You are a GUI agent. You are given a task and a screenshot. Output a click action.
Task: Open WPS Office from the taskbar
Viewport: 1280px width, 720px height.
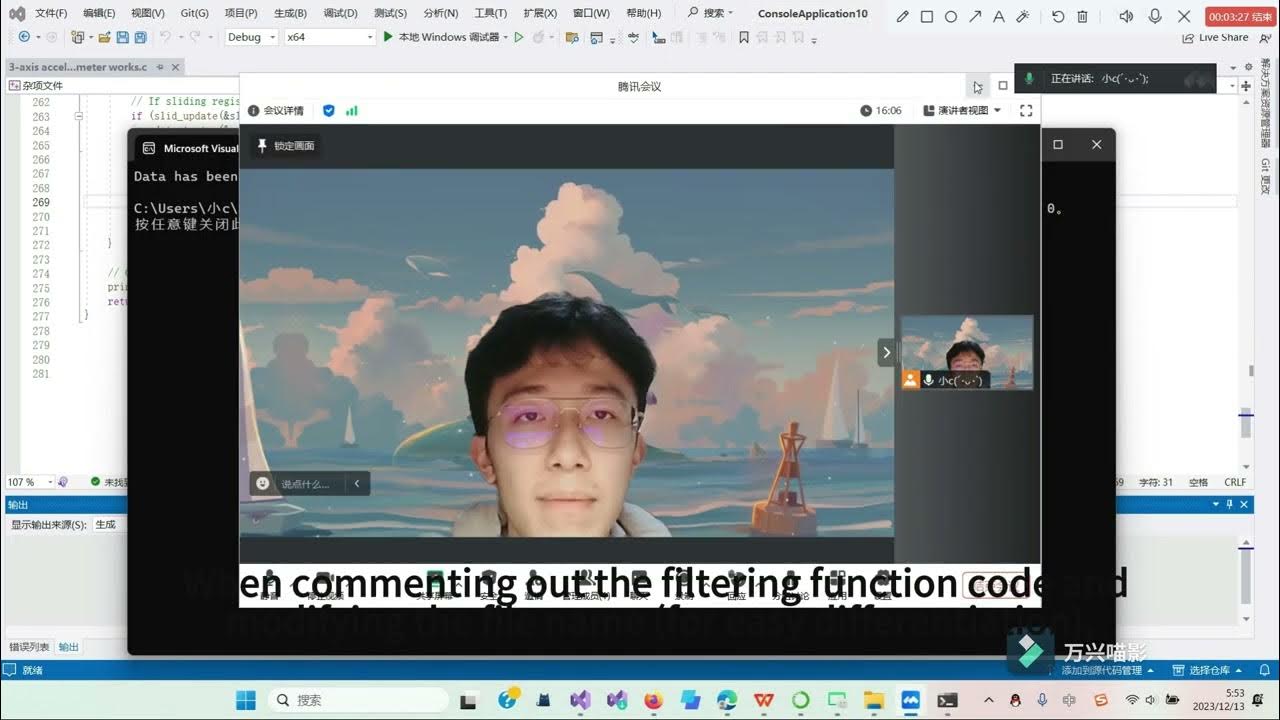tap(764, 700)
